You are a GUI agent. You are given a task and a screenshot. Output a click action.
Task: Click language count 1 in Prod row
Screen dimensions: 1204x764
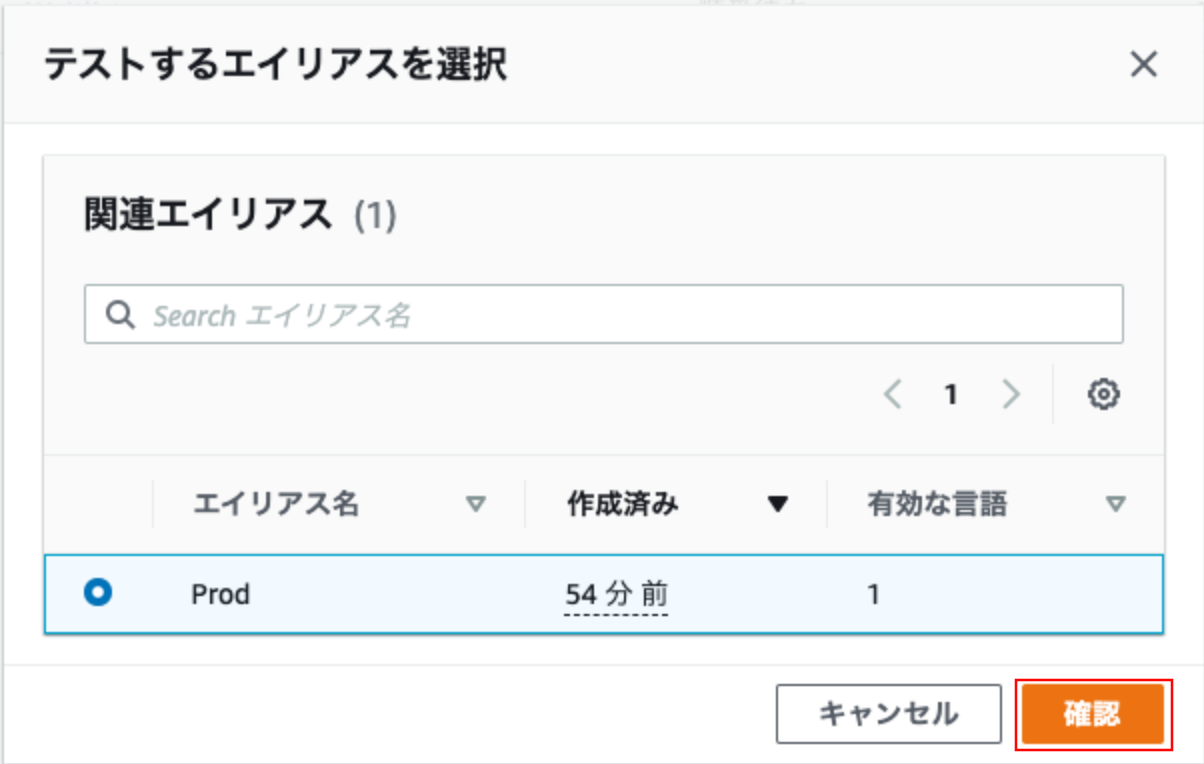pos(873,595)
